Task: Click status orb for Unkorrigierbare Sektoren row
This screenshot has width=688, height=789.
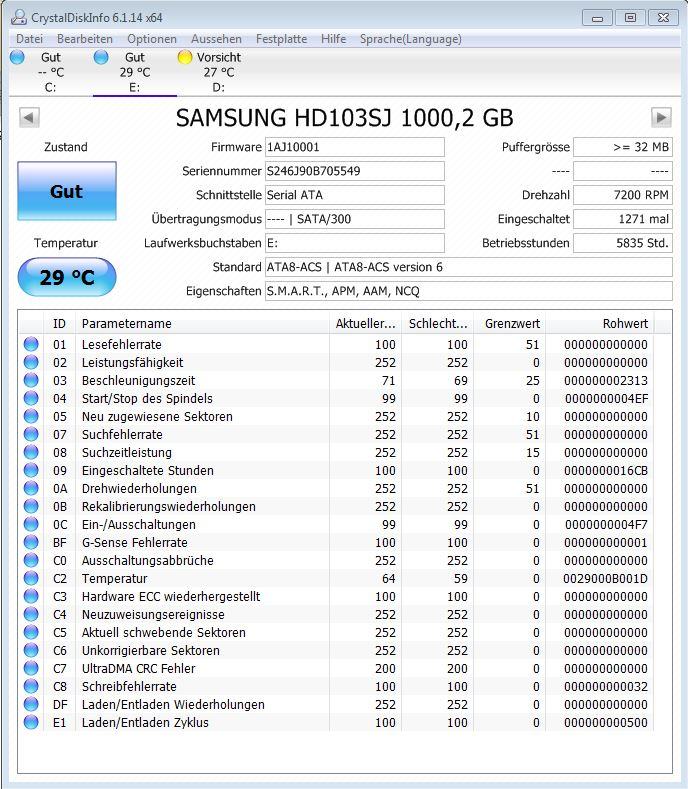Action: (31, 651)
